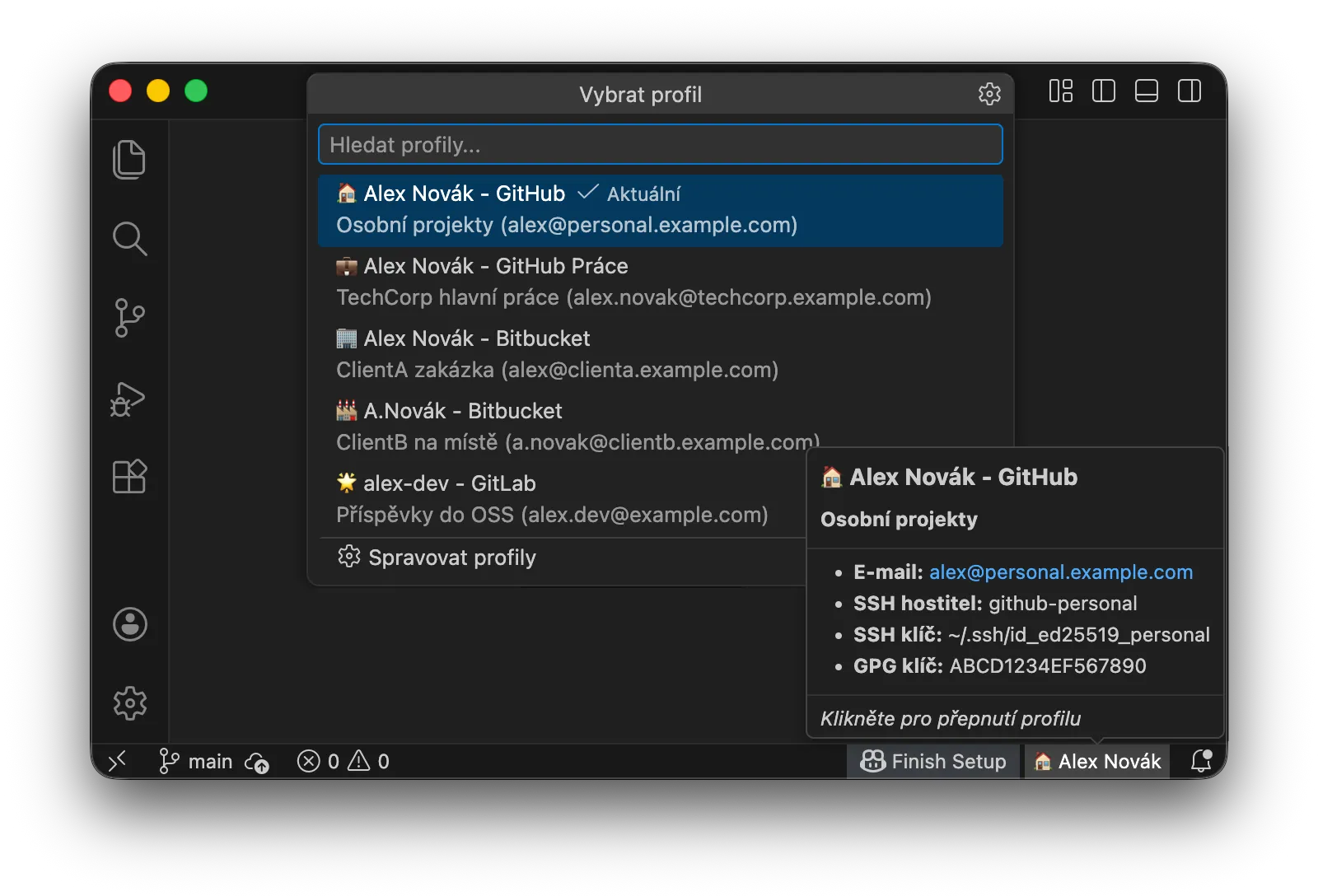
Task: Open the Explorer view
Action: tap(129, 159)
